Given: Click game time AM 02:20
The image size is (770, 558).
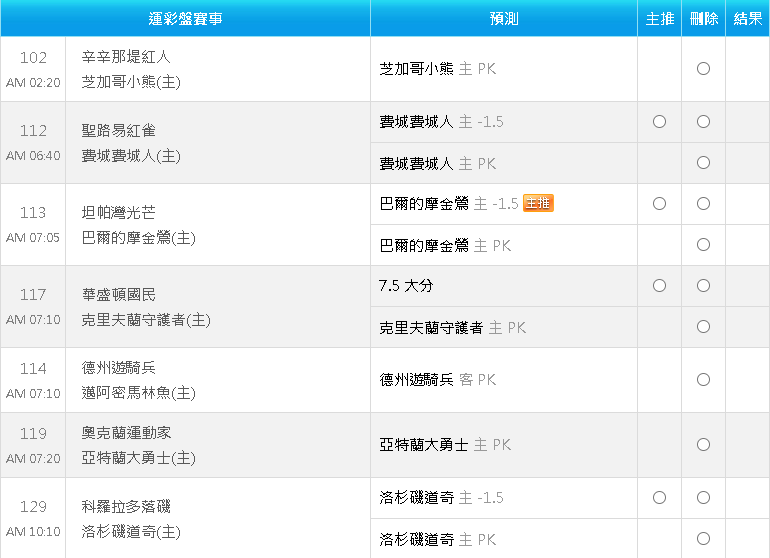Looking at the screenshot, I should point(33,83).
